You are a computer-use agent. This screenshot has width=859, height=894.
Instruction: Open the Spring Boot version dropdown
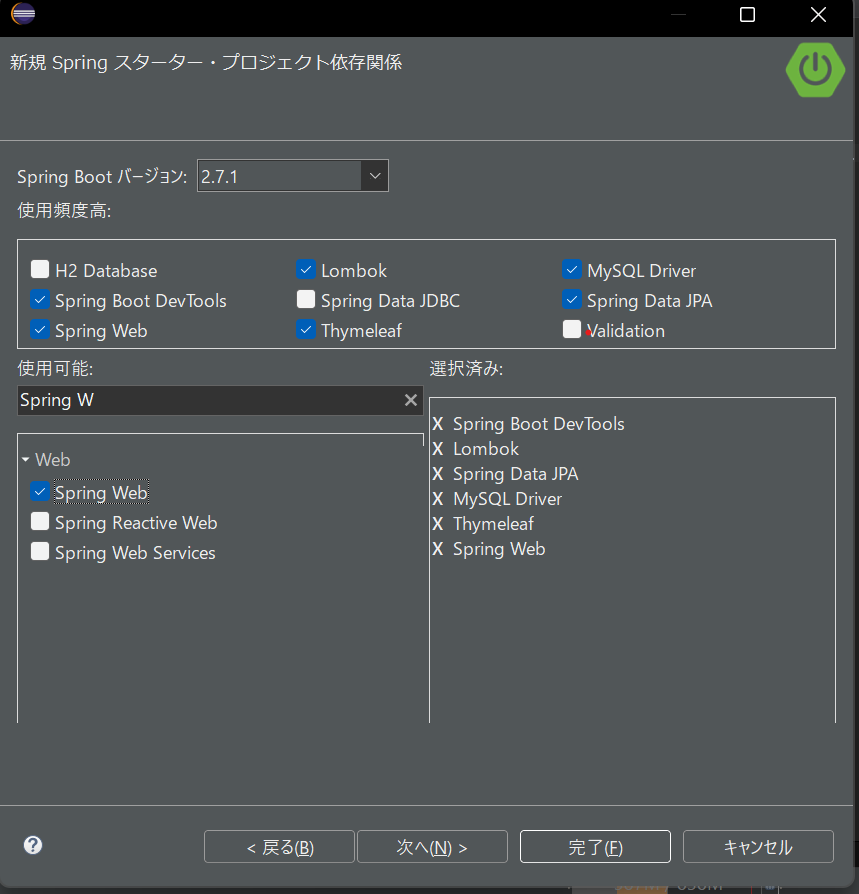374,175
